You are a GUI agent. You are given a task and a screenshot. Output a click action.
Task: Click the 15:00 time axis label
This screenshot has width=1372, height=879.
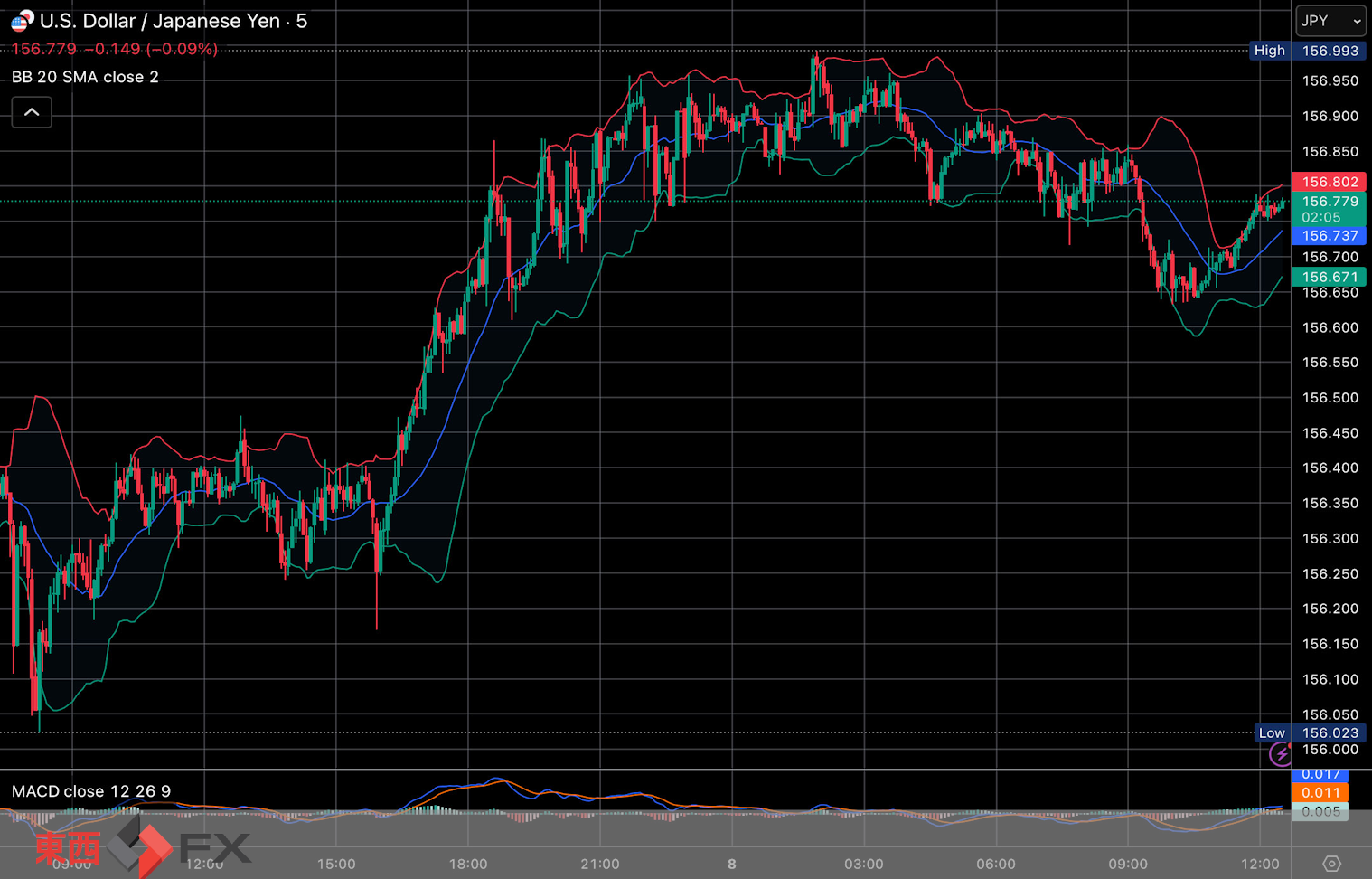[336, 864]
